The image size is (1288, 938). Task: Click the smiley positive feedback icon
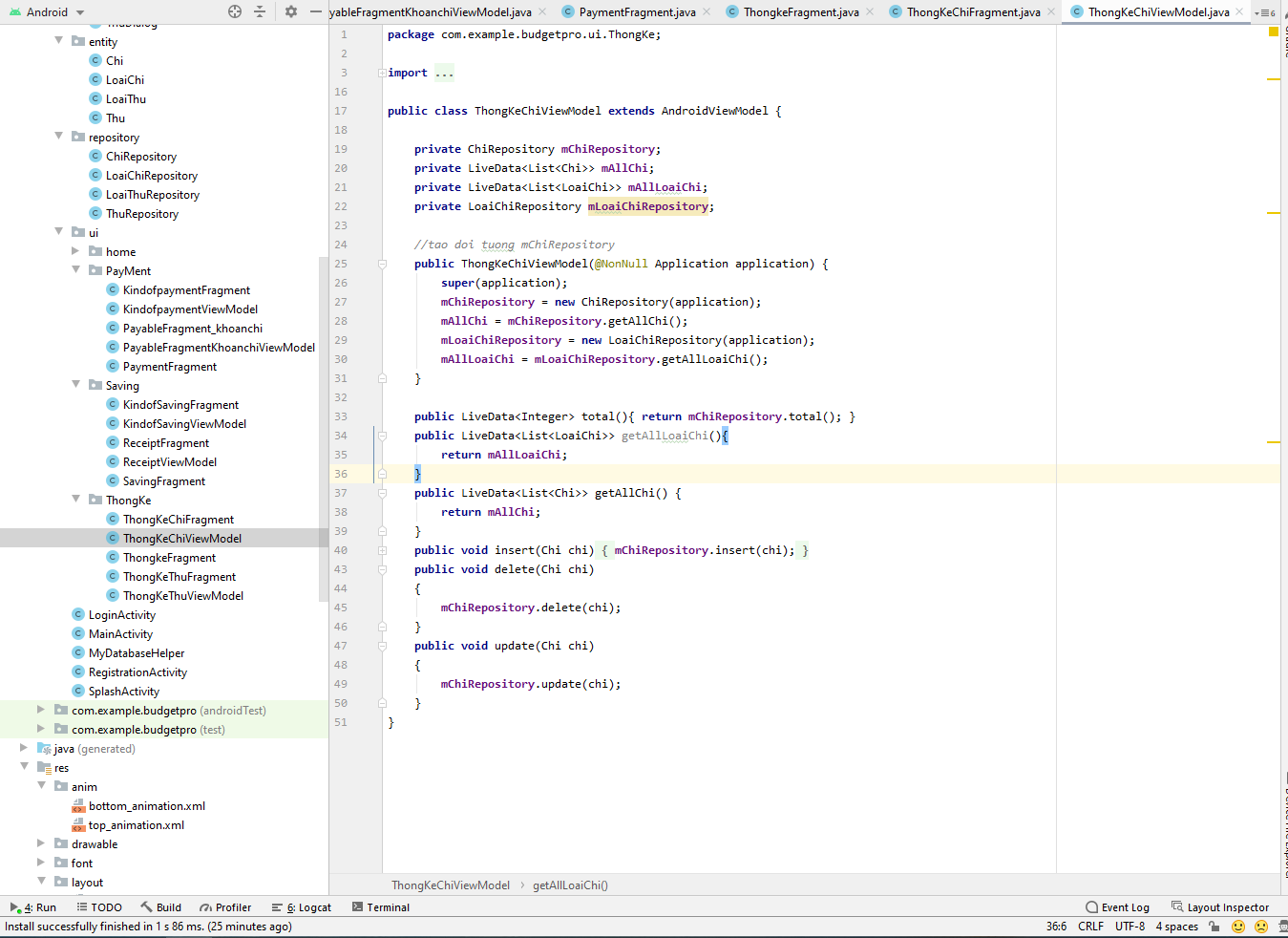coord(1238,927)
